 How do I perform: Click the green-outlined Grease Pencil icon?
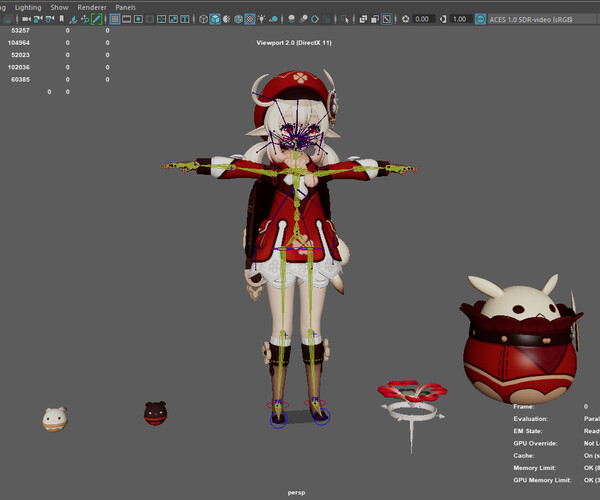[x=96, y=19]
